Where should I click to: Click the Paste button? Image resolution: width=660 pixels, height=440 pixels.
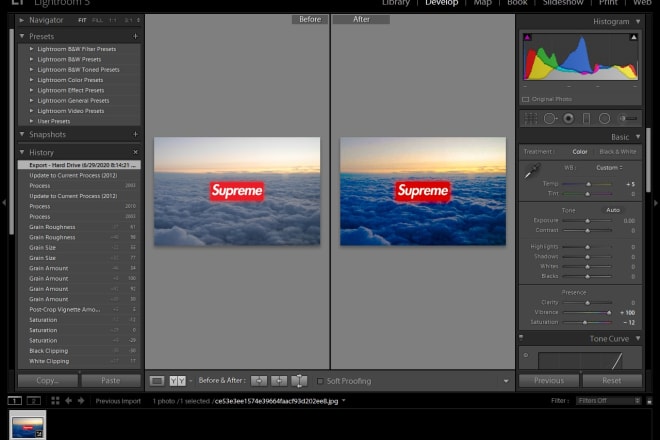(x=111, y=381)
